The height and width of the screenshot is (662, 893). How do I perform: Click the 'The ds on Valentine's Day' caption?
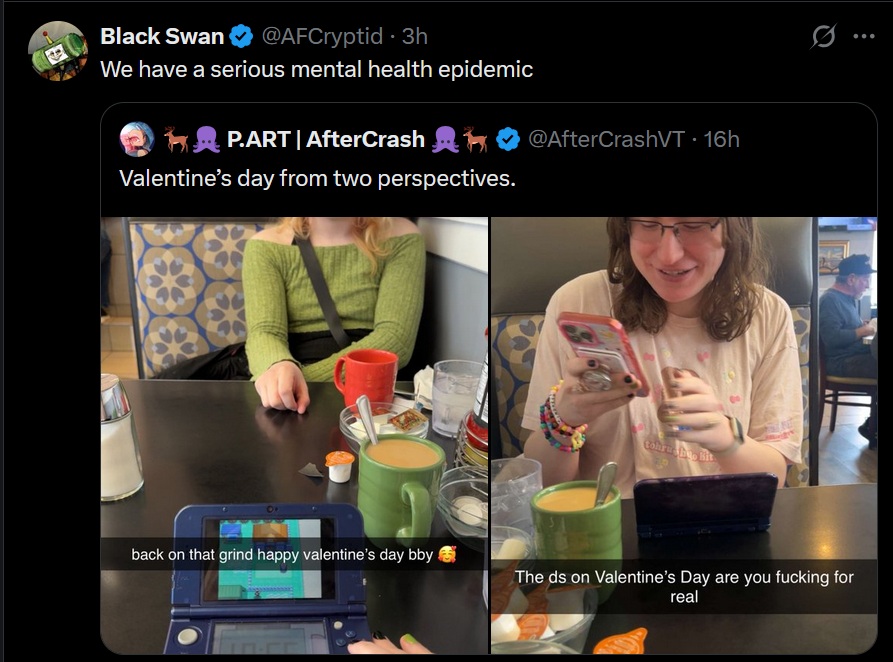tap(684, 587)
